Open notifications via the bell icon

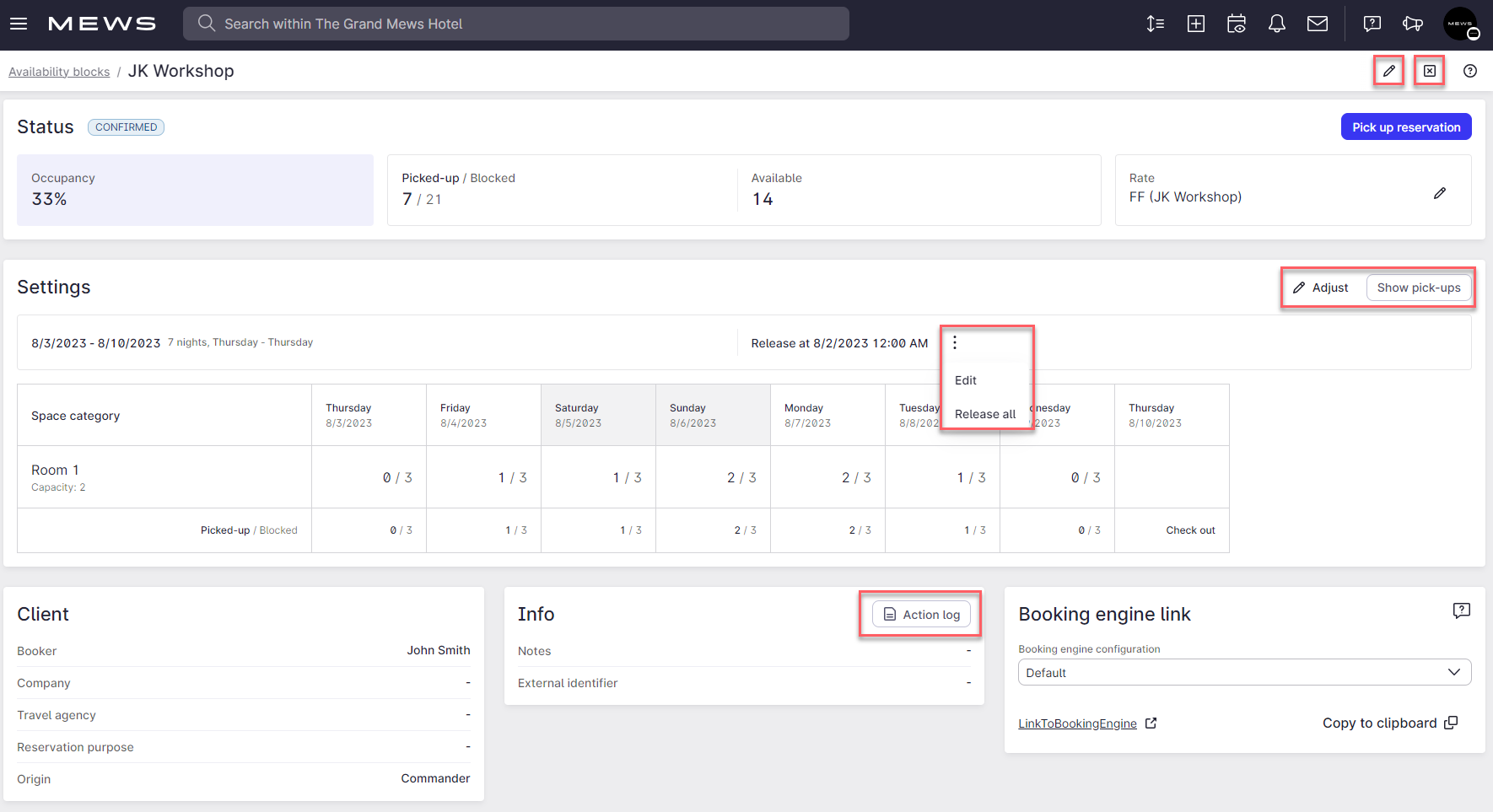(1276, 24)
